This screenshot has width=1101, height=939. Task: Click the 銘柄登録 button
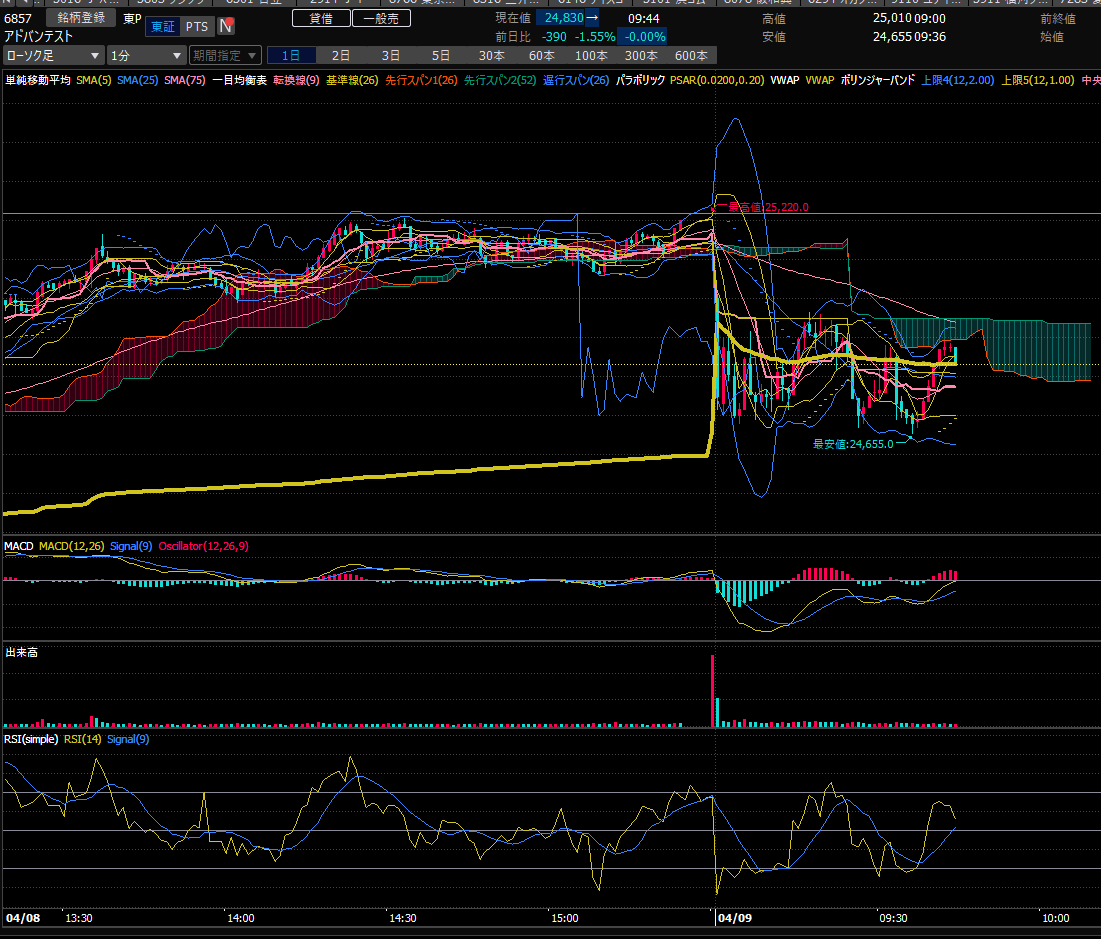click(x=81, y=18)
